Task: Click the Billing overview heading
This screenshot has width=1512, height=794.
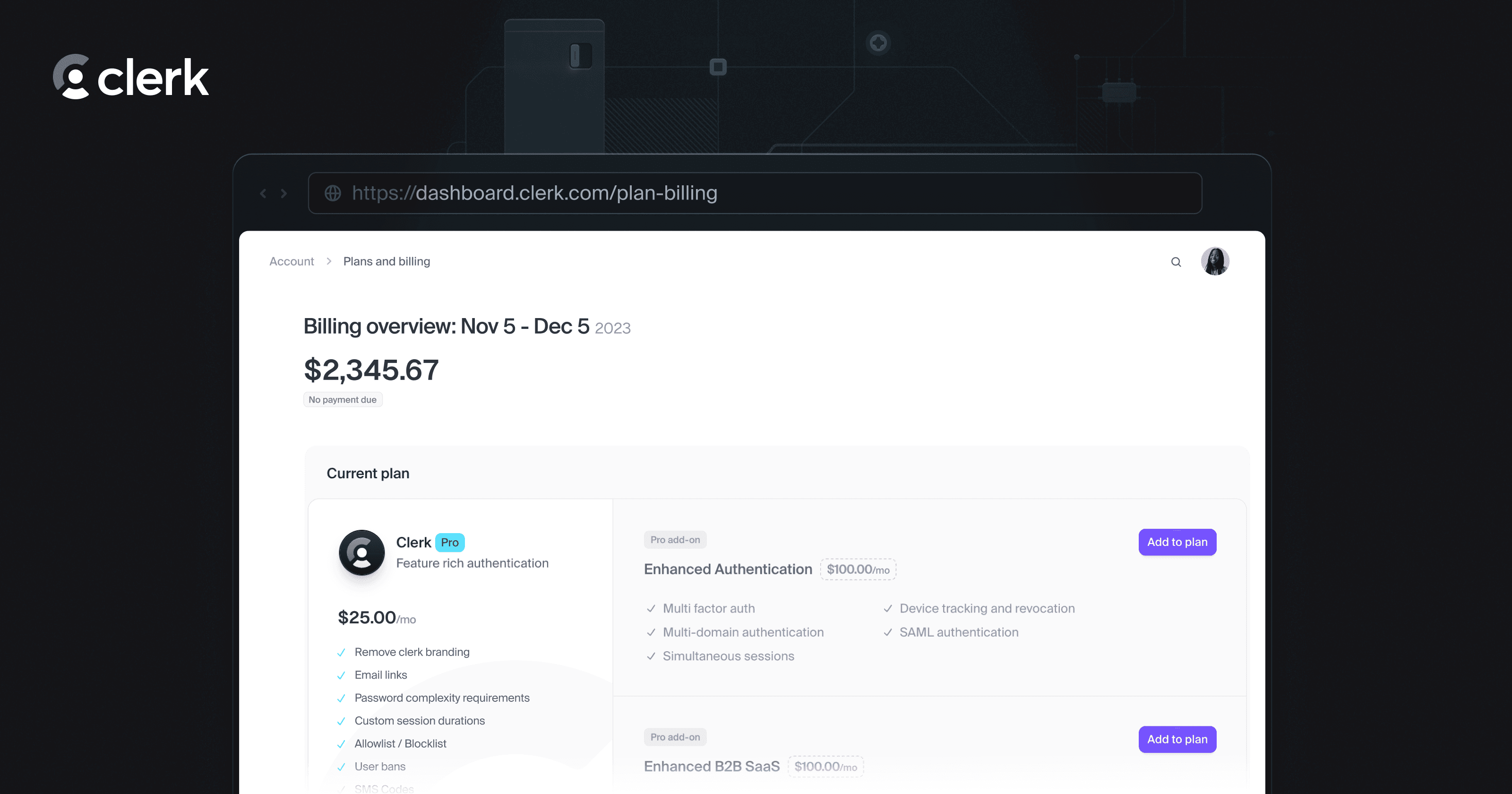Action: [x=467, y=327]
